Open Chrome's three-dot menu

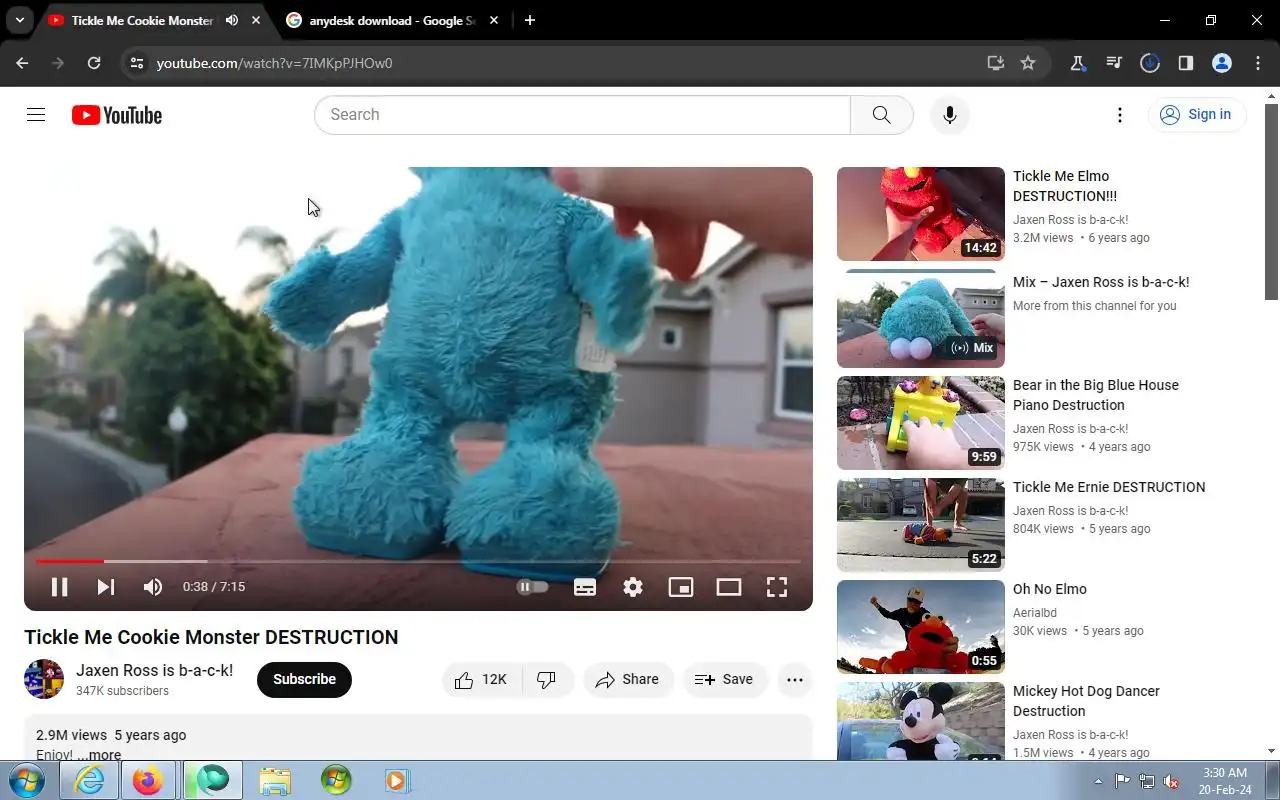coord(1258,63)
